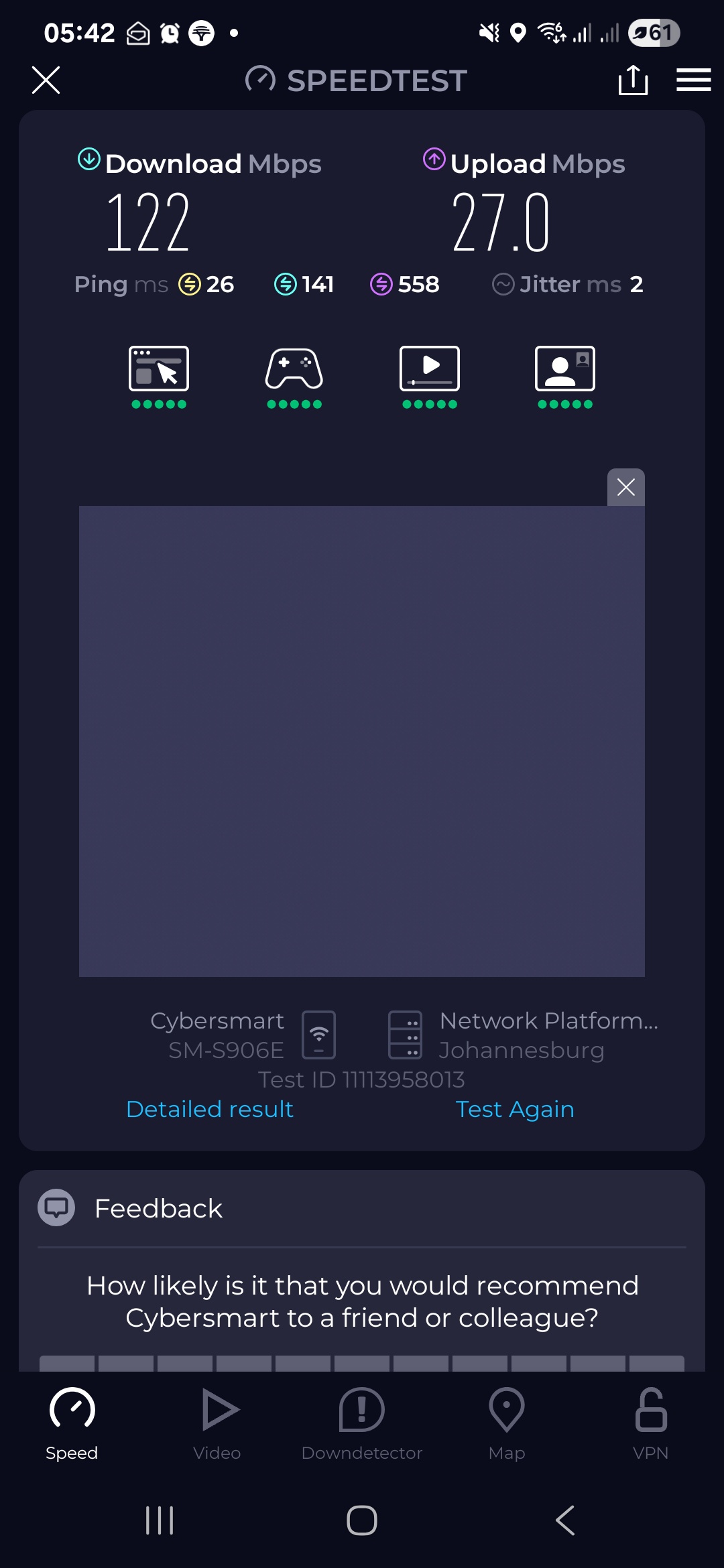Tap the video chat quality icon
This screenshot has width=724, height=1568.
tap(565, 369)
